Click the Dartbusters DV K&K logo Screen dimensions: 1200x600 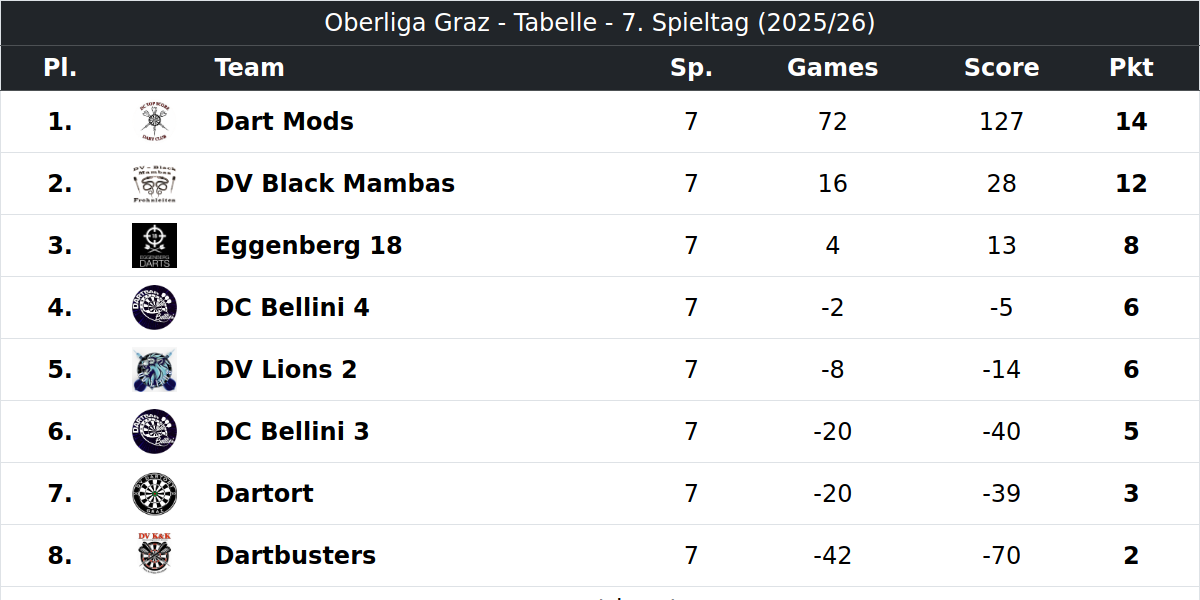[154, 556]
